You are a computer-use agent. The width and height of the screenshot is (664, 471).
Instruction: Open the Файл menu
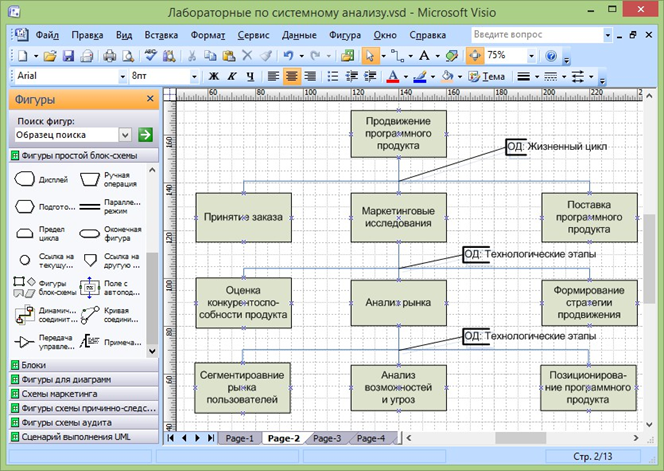pos(47,35)
